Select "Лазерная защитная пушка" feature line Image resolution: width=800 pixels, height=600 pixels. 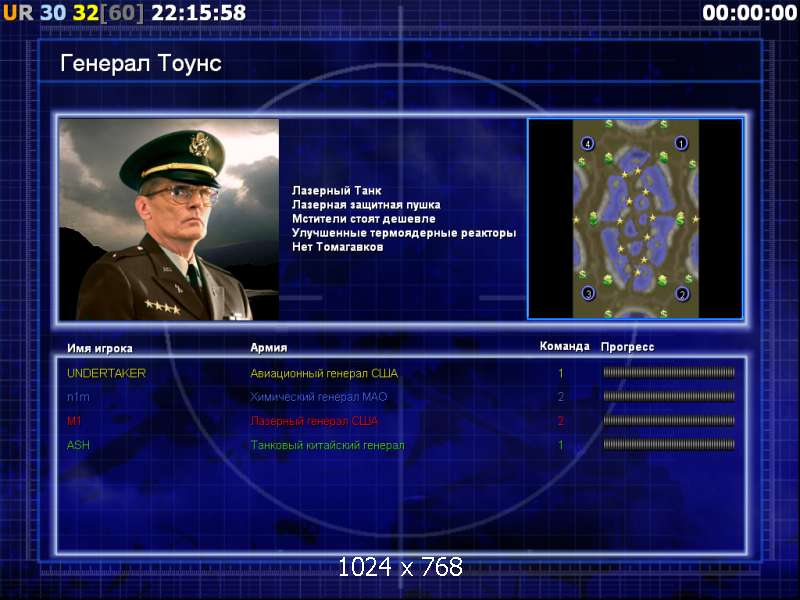(366, 205)
